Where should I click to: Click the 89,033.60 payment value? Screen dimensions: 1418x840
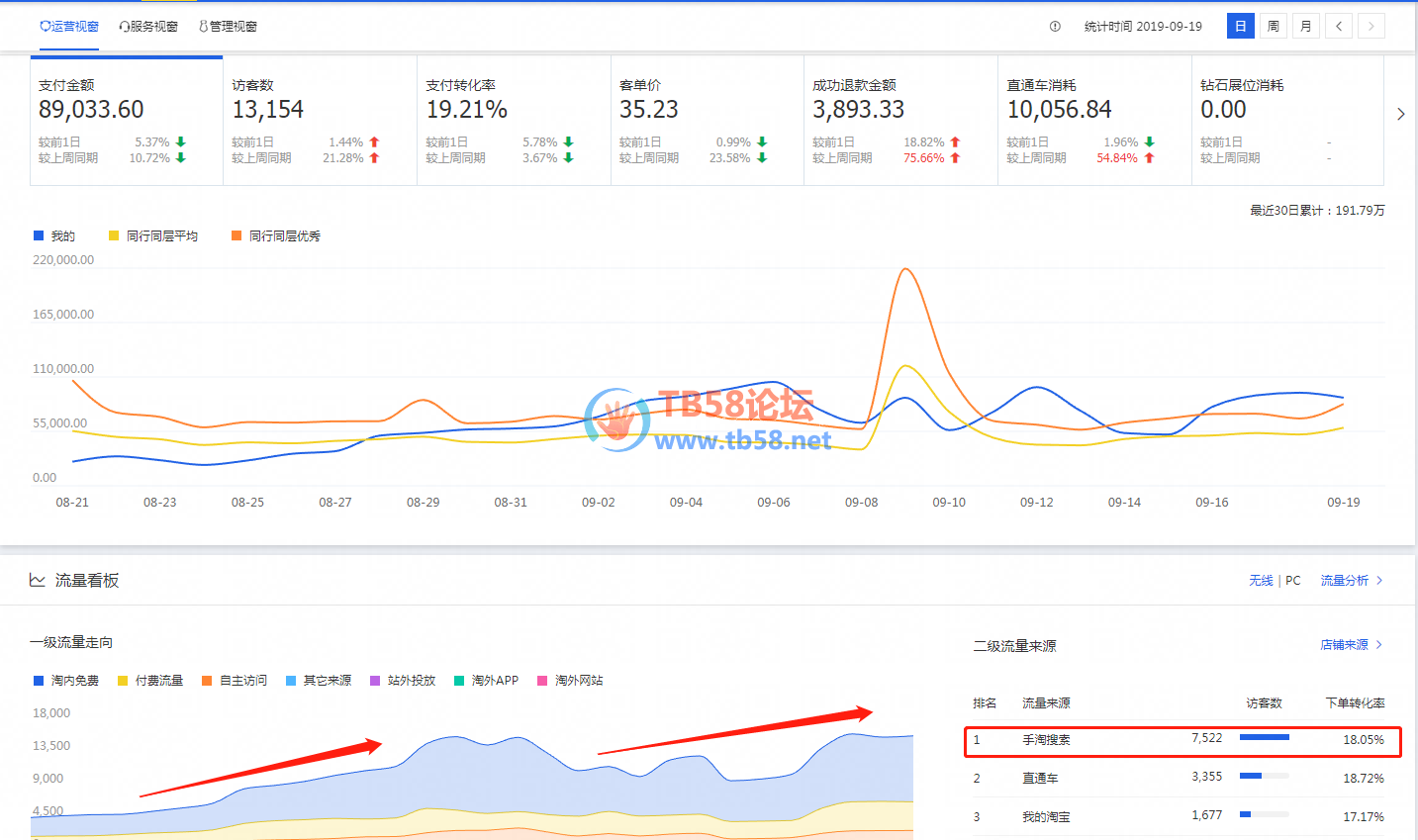click(x=91, y=110)
